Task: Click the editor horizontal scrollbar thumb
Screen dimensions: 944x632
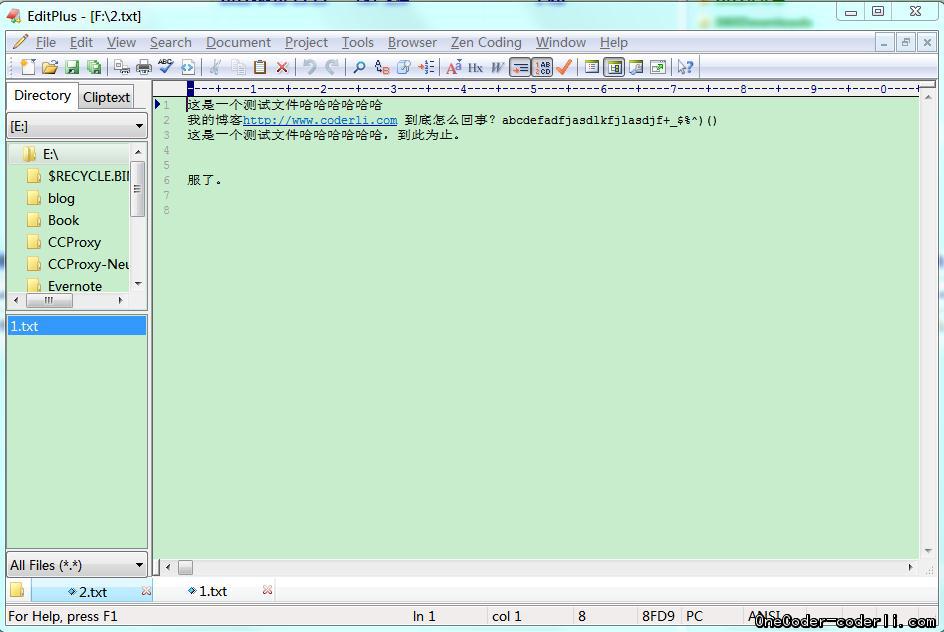Action: tap(185, 567)
